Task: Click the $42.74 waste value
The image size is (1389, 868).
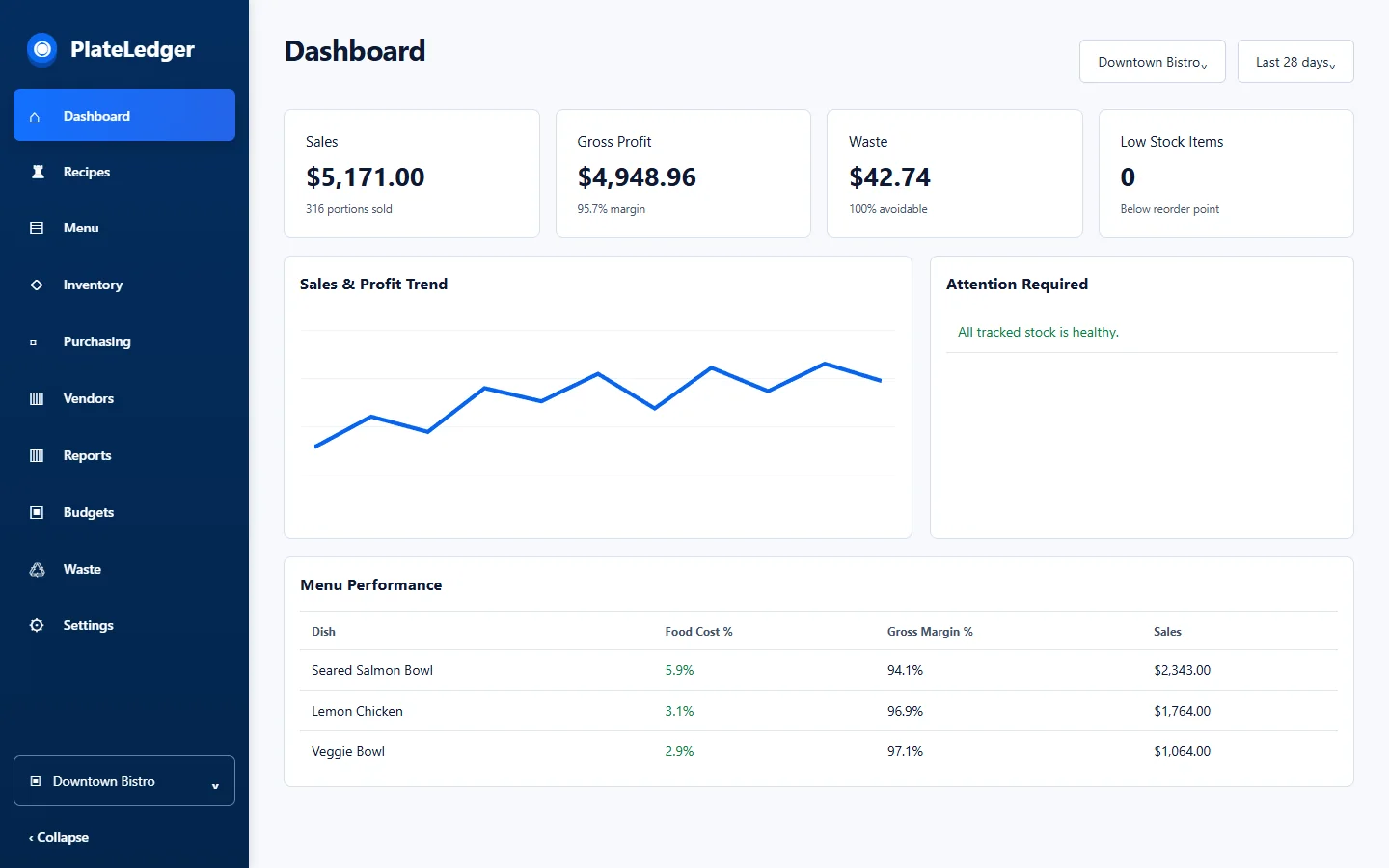Action: click(x=889, y=177)
